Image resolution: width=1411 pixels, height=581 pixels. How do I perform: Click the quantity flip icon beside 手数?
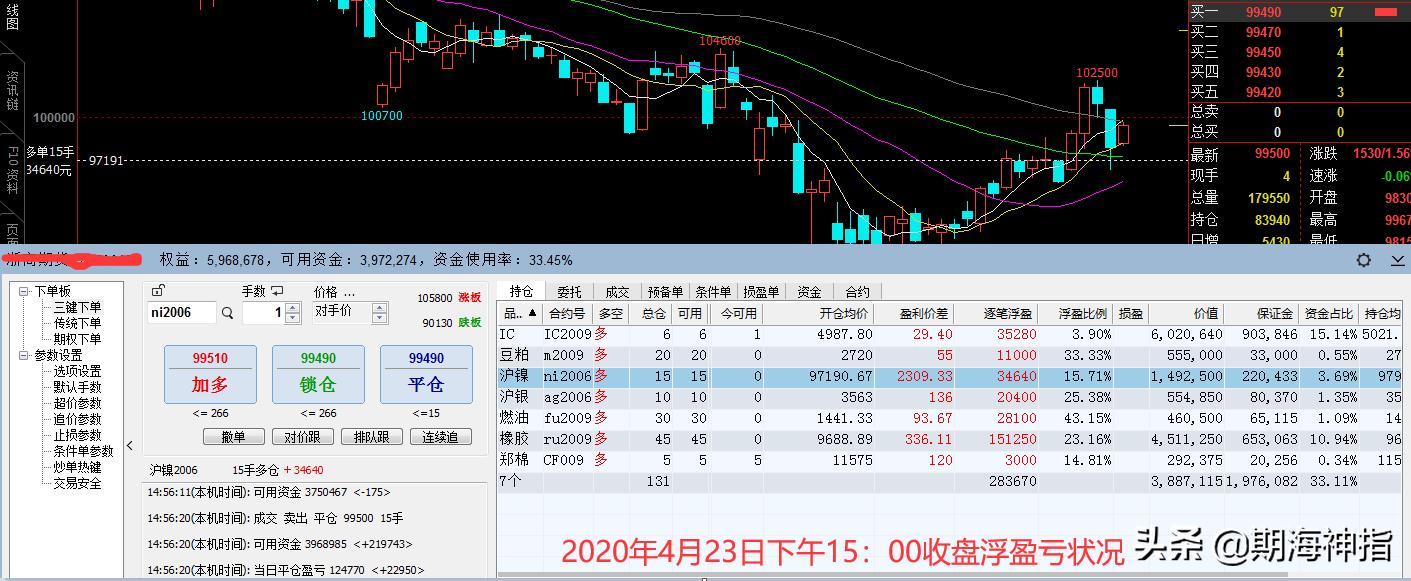tap(276, 290)
